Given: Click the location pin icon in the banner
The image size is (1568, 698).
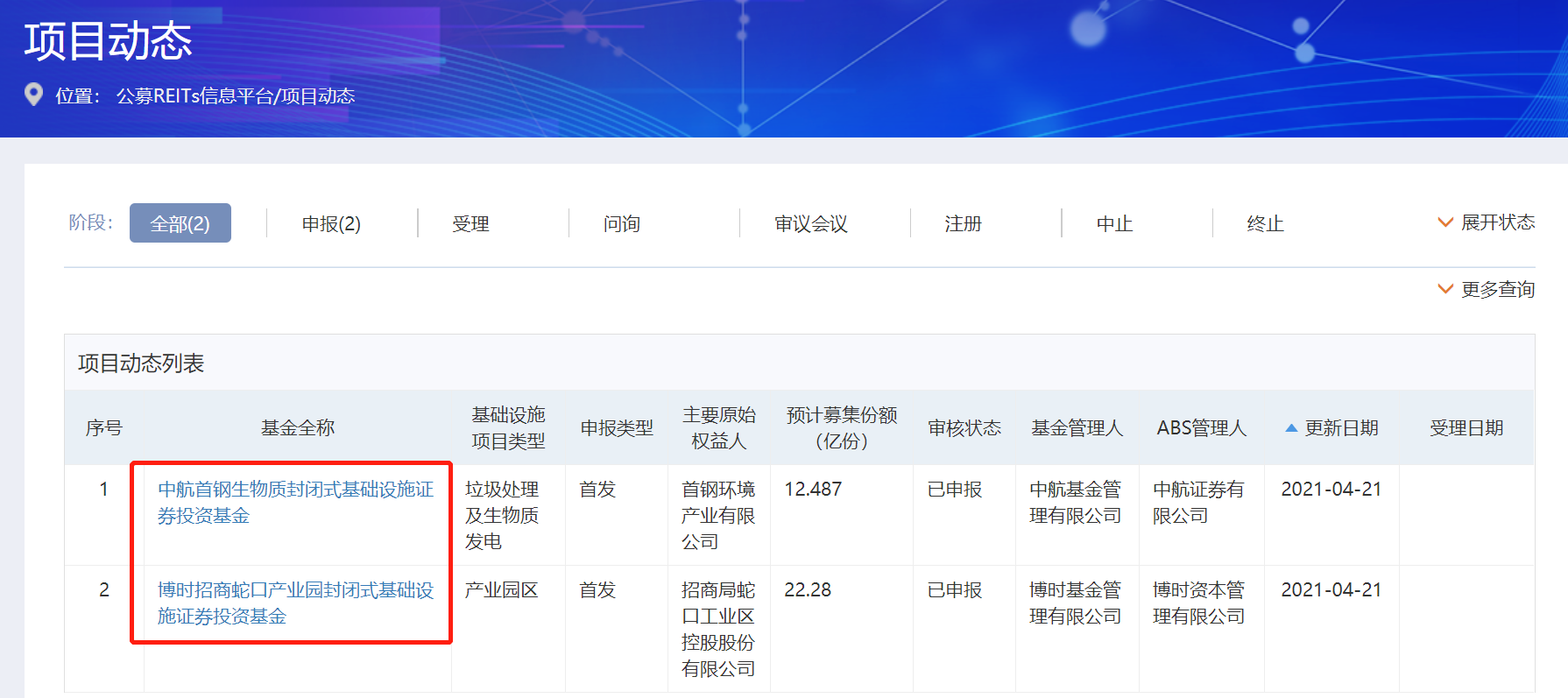Looking at the screenshot, I should 33,95.
